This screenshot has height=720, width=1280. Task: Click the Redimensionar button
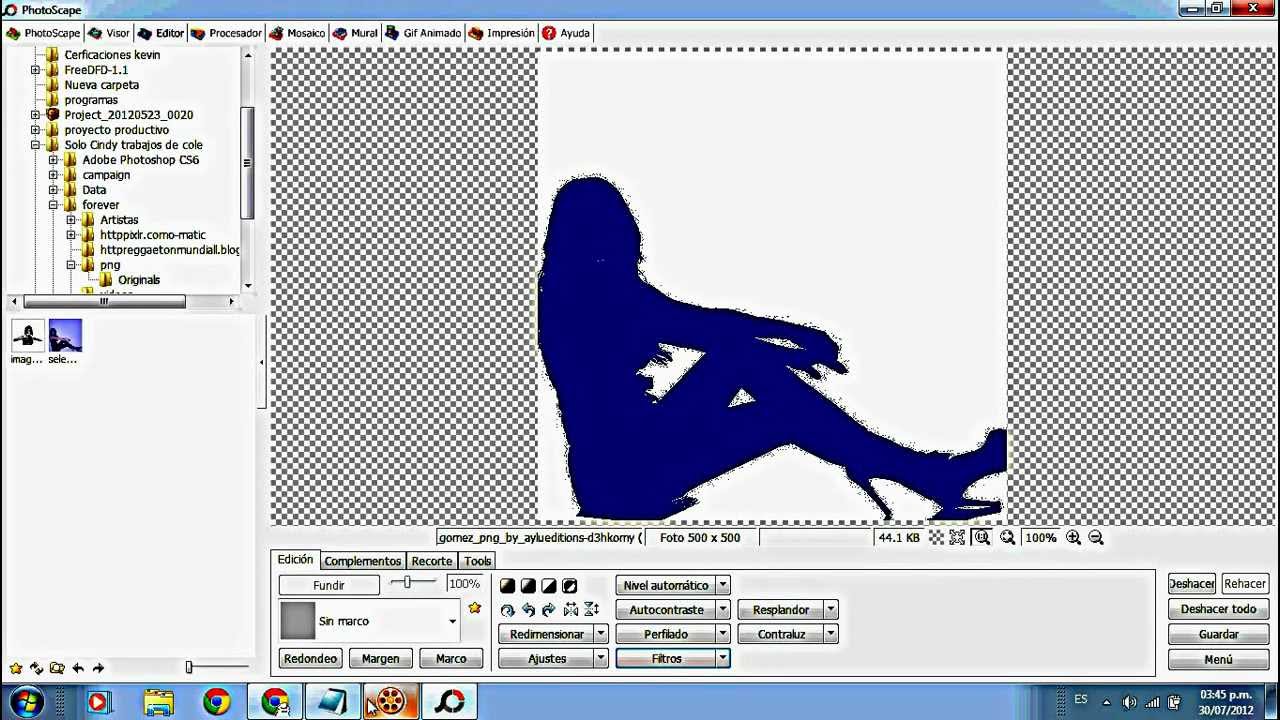[546, 634]
